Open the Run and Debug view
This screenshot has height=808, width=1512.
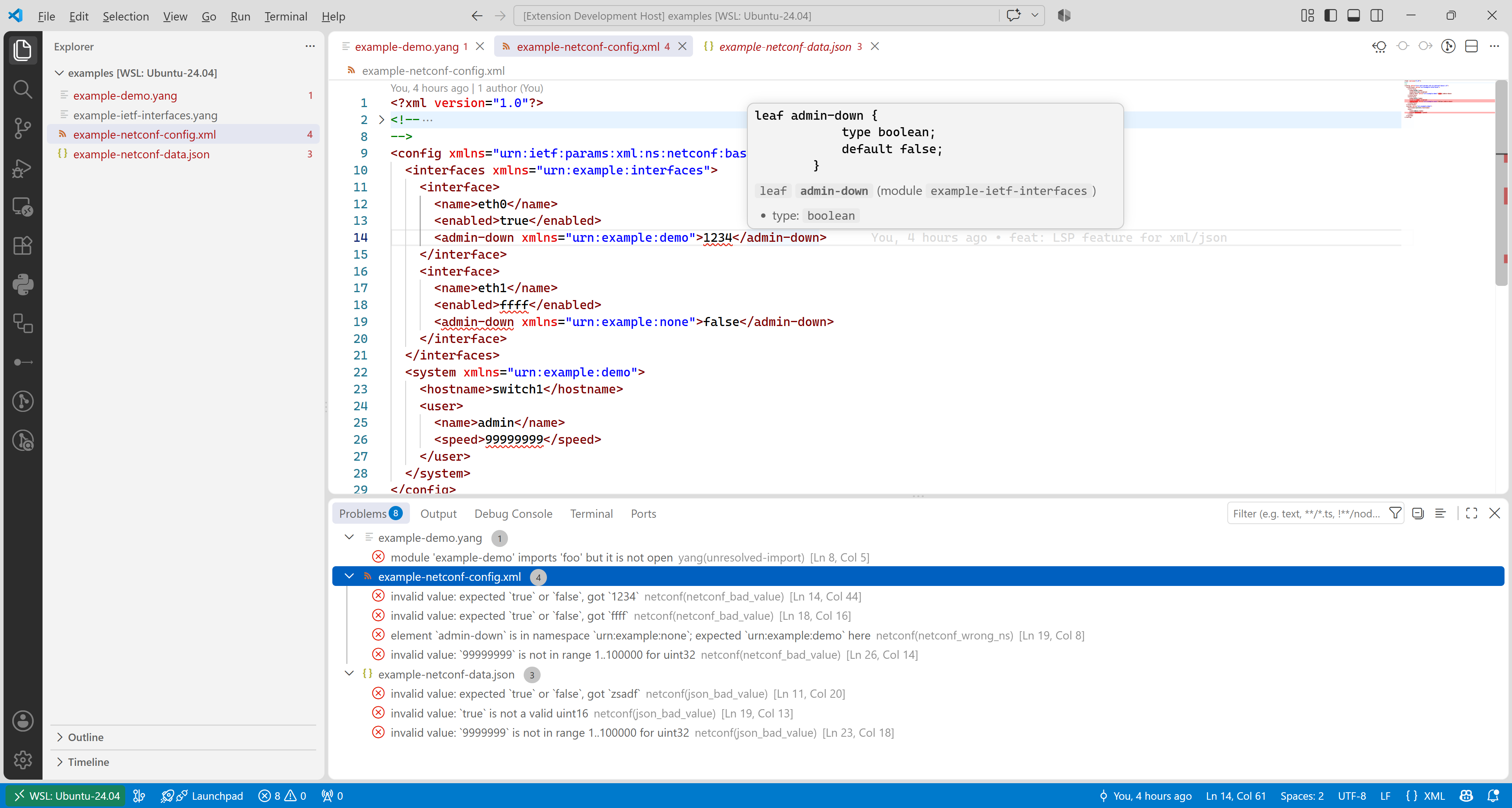coord(22,168)
